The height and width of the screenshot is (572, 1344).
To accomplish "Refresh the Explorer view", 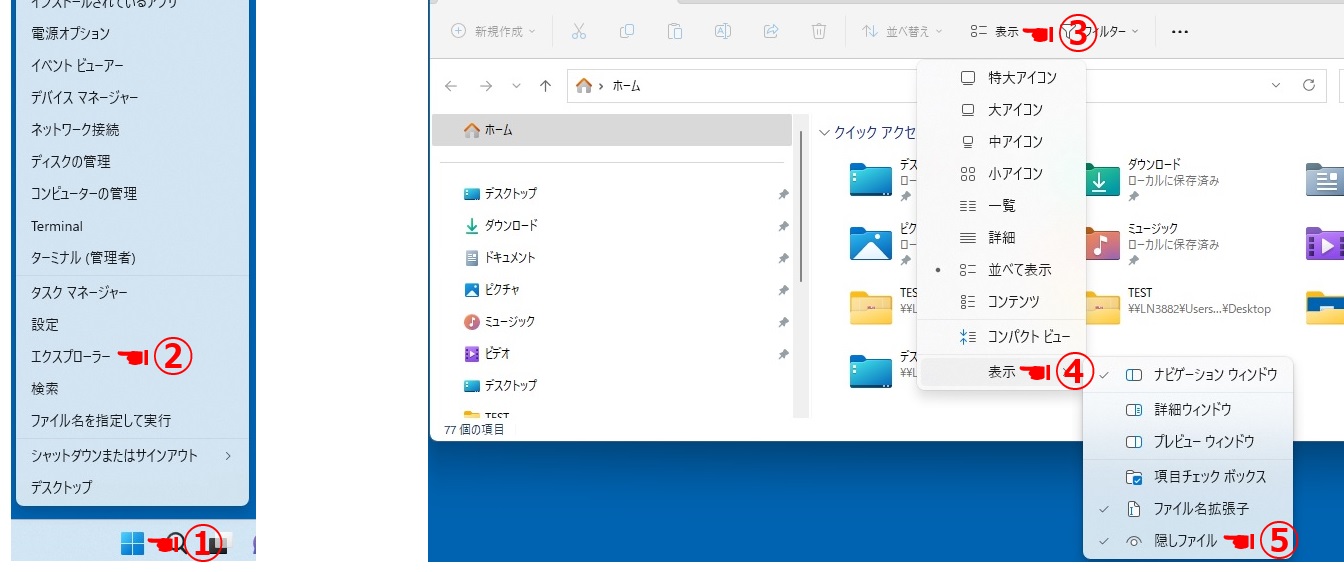I will tap(1308, 86).
